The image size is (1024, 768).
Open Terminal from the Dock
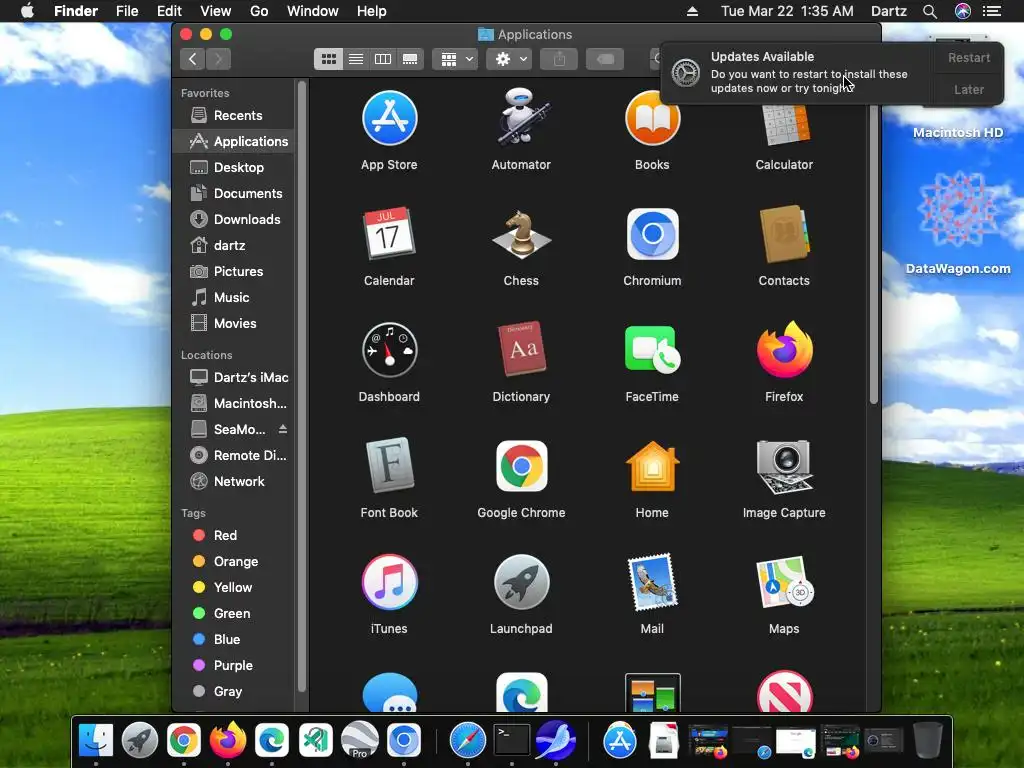511,740
